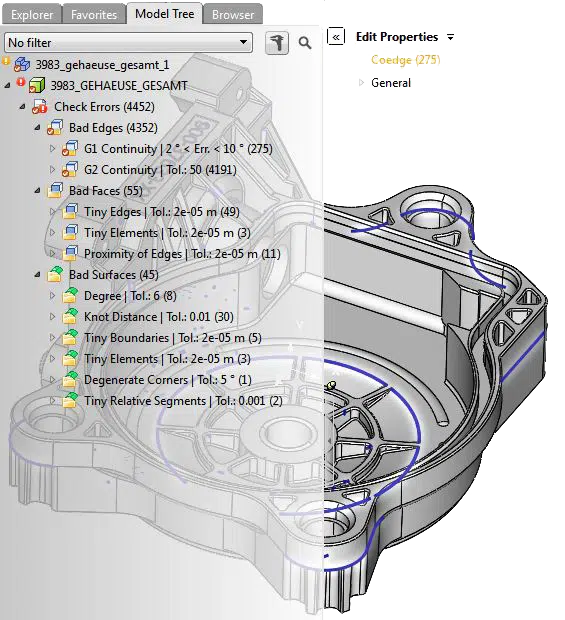Viewport: 565px width, 620px height.
Task: Open the Favorites tab
Action: coord(94,15)
